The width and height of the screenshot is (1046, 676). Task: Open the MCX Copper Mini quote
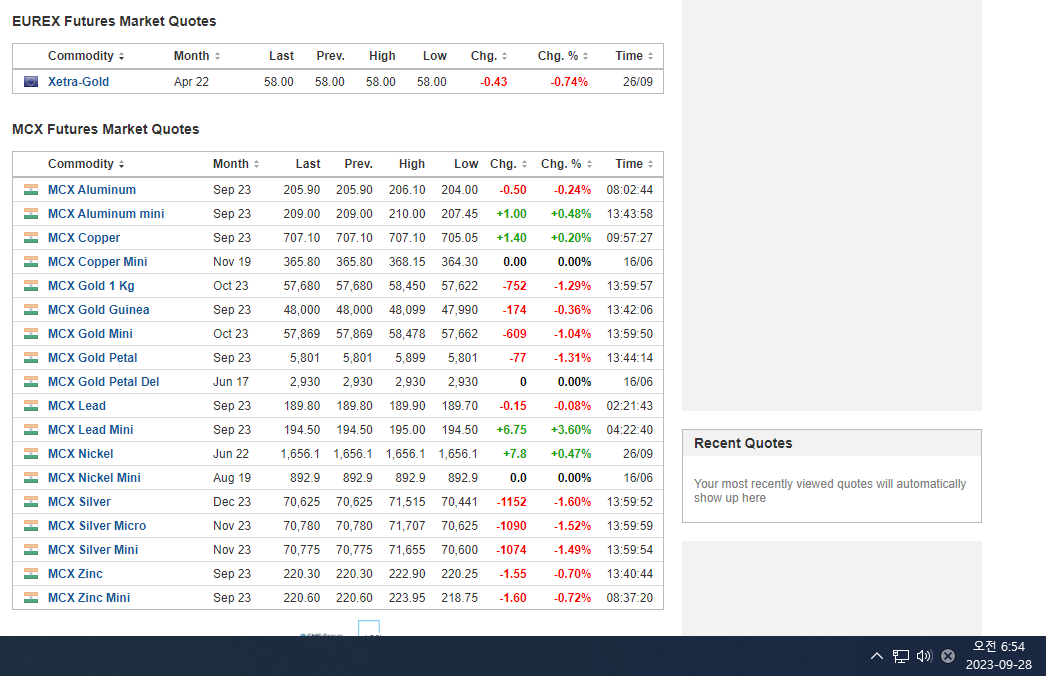pos(97,262)
